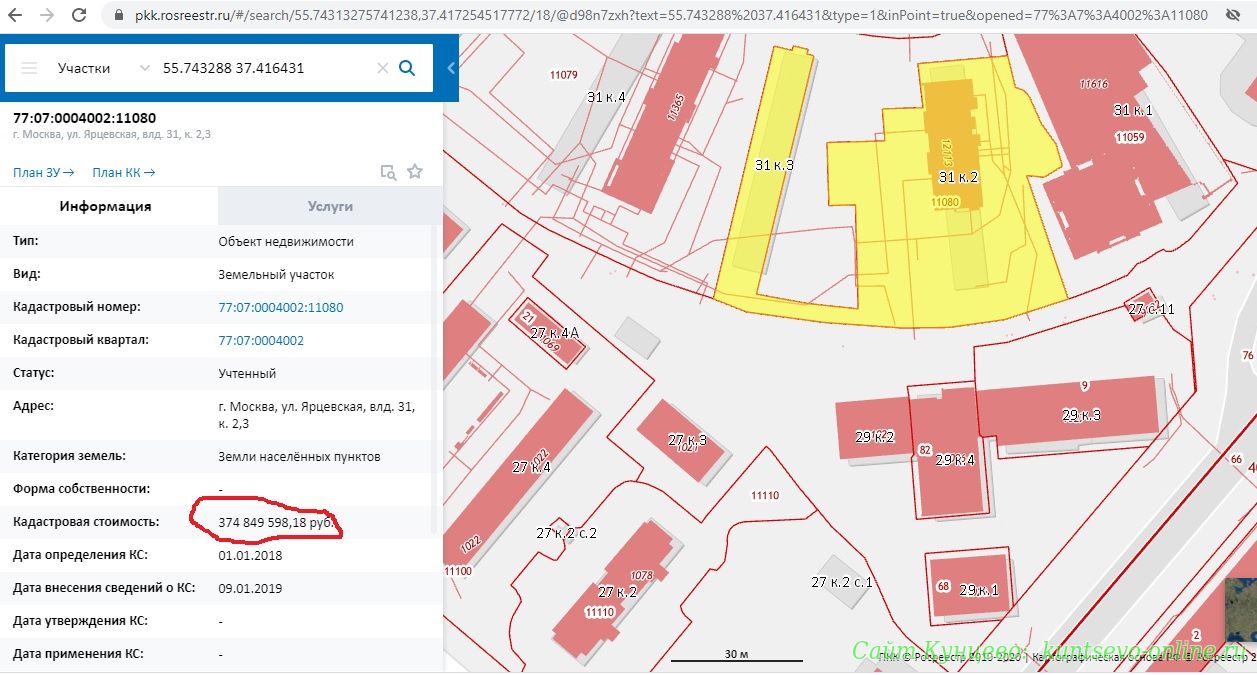The image size is (1257, 675).
Task: Switch to the Услуги tab
Action: coord(330,206)
